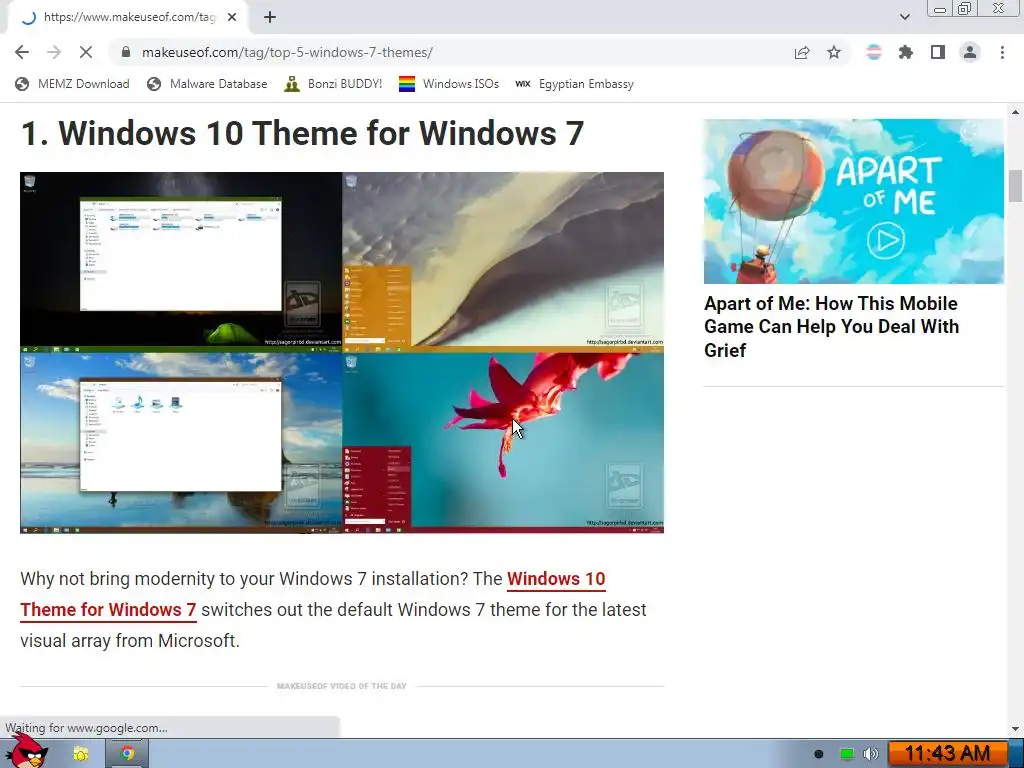Viewport: 1024px width, 768px height.
Task: Open a new tab
Action: click(270, 18)
